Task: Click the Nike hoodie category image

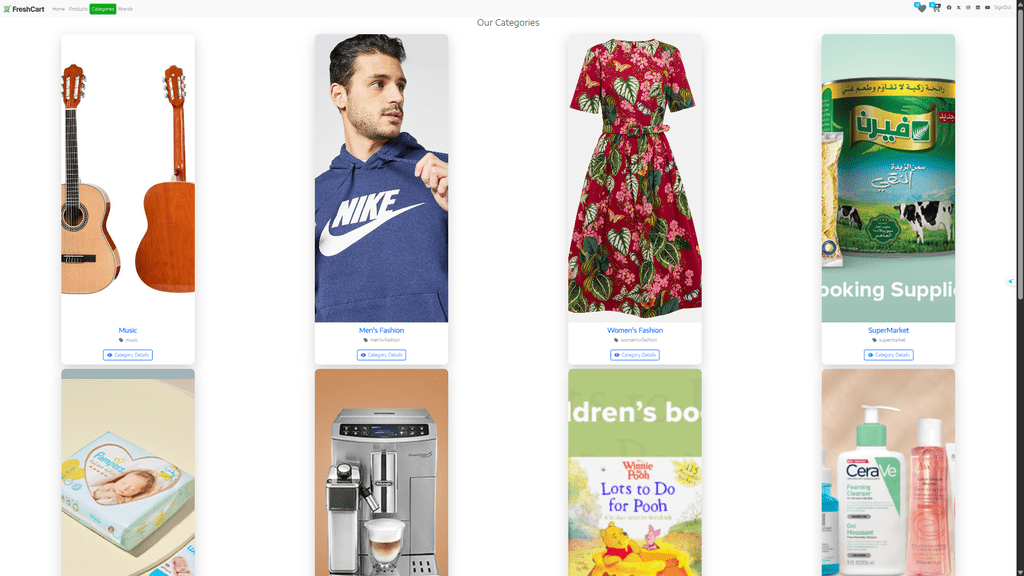Action: (381, 178)
